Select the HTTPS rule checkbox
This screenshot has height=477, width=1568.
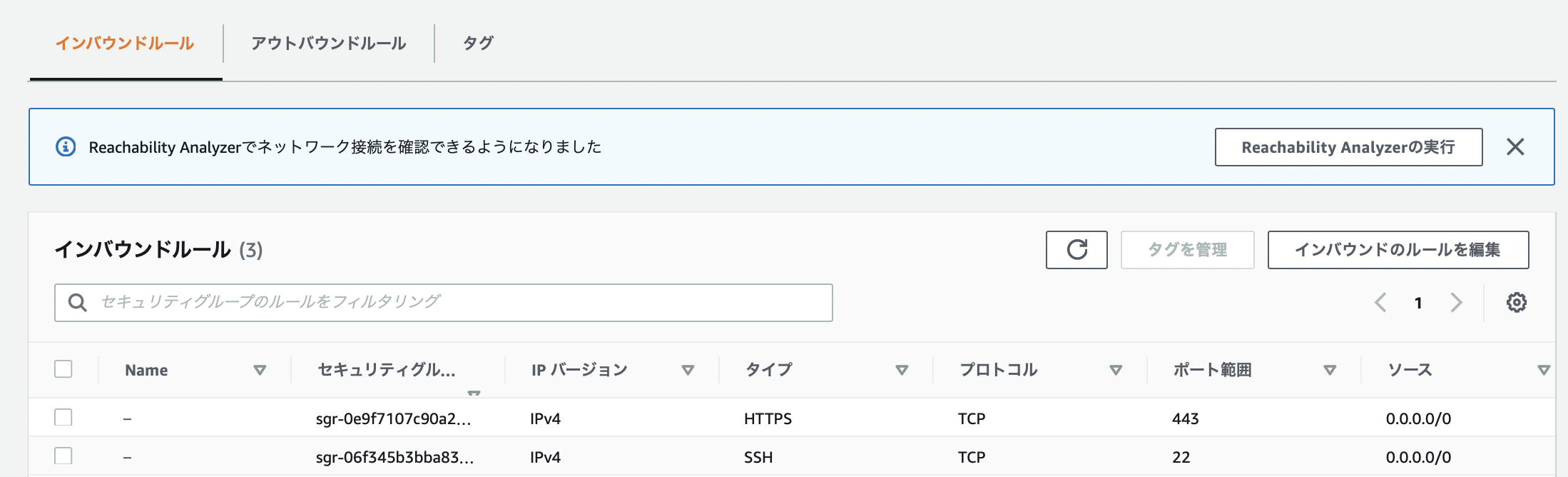[63, 418]
